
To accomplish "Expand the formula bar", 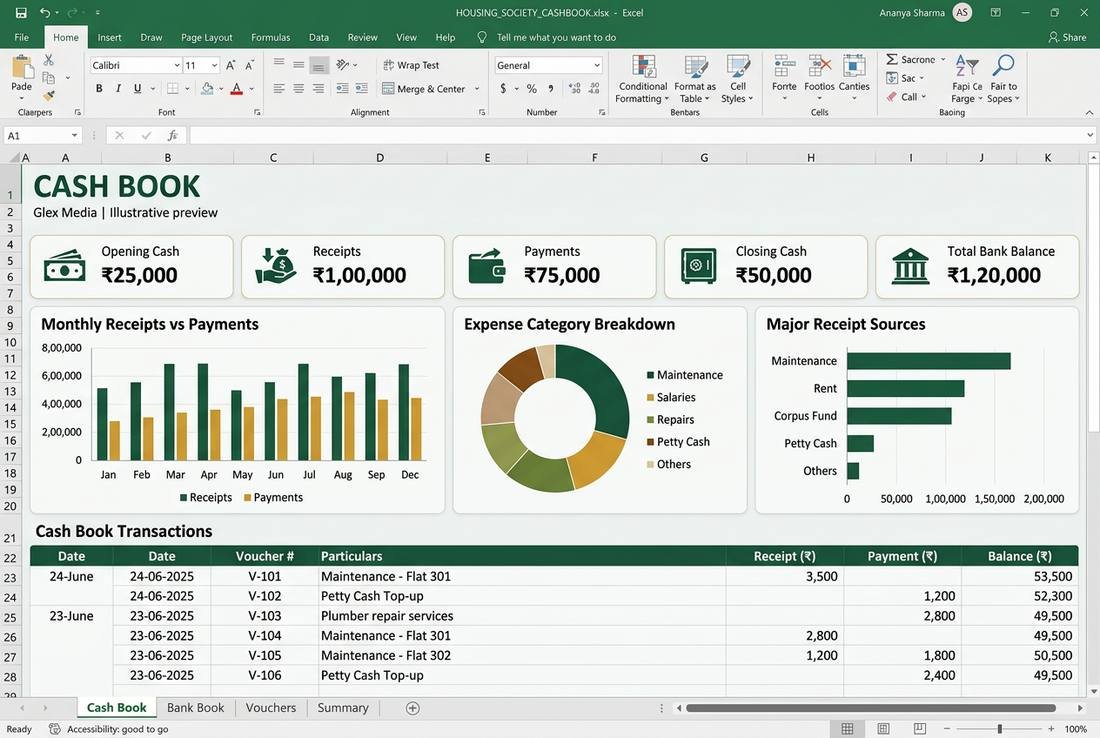I will tap(1089, 135).
